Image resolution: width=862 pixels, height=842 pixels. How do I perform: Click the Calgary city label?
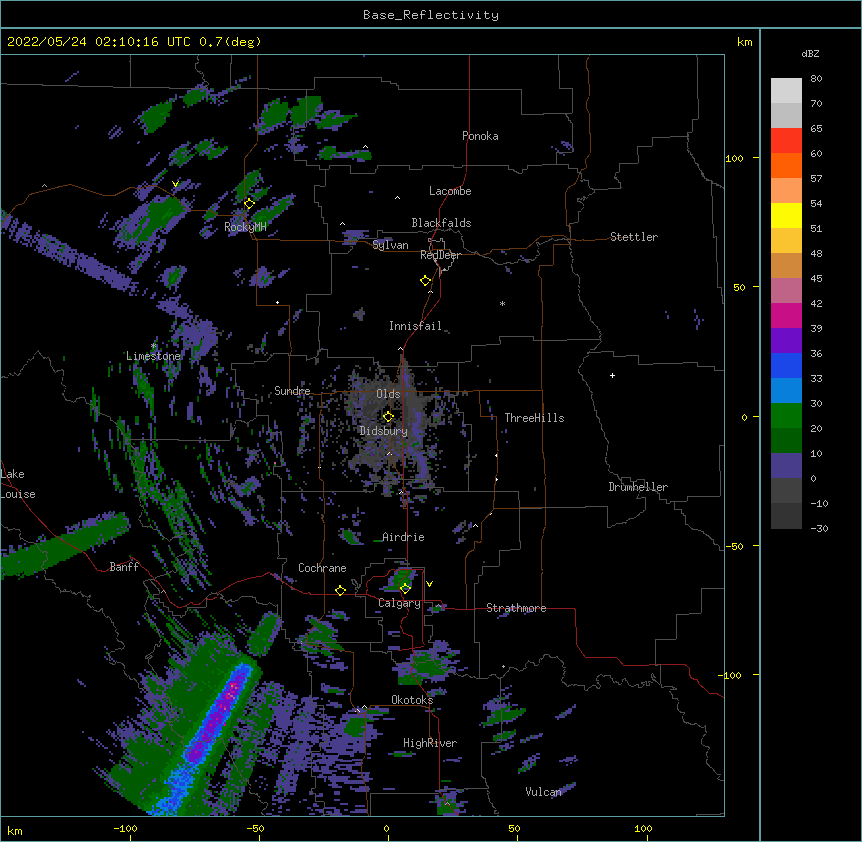click(x=399, y=603)
